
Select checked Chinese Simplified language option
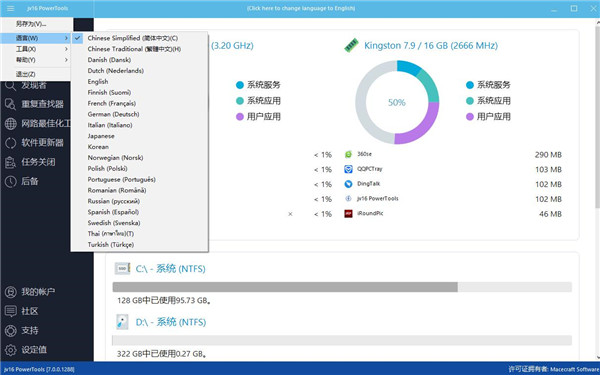click(x=140, y=38)
